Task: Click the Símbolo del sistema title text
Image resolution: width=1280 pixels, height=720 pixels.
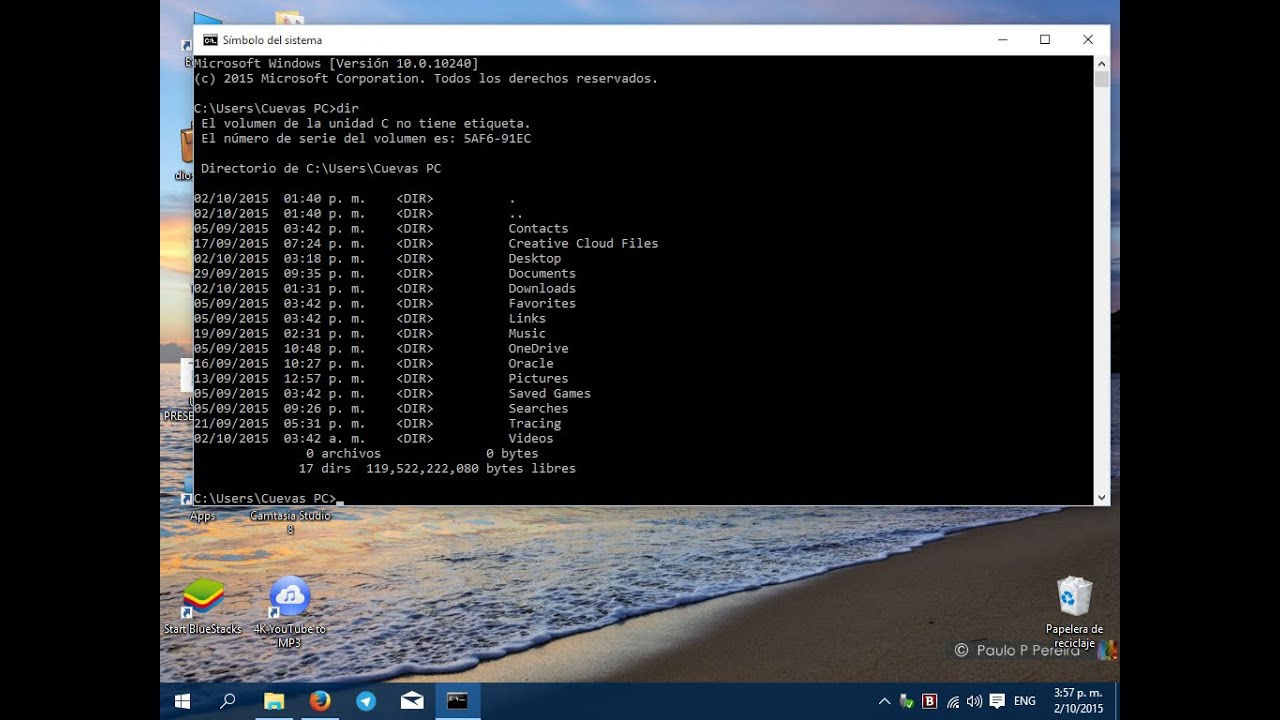Action: 272,40
